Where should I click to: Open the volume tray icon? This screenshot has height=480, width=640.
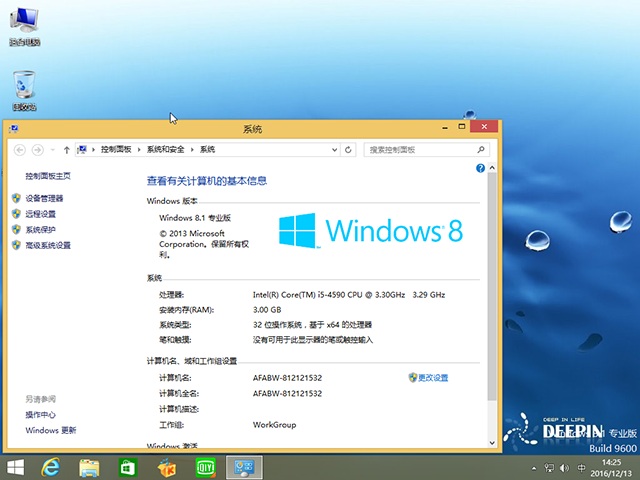(564, 468)
